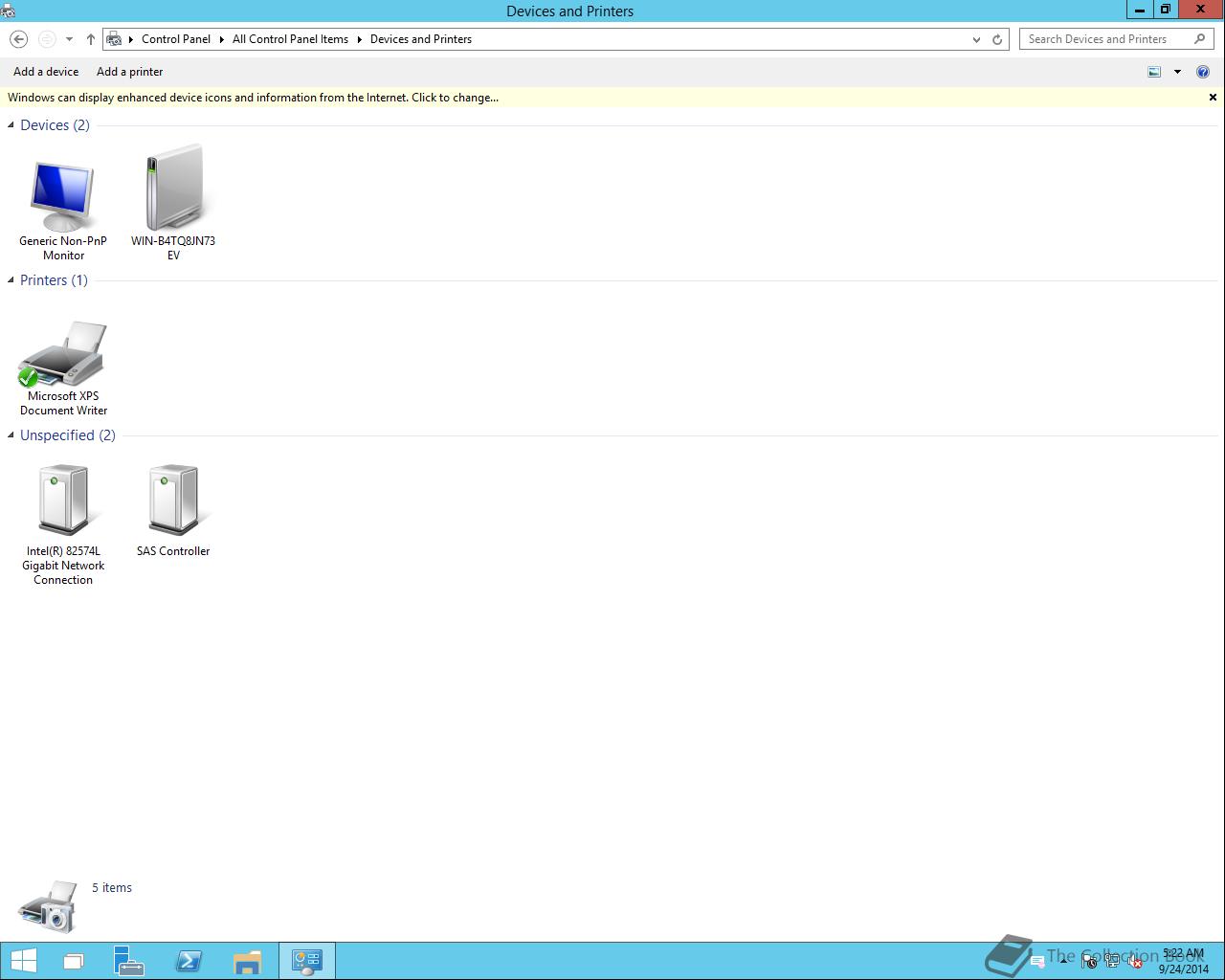Click the Devices (2) group header
The height and width of the screenshot is (980, 1225).
(x=55, y=125)
